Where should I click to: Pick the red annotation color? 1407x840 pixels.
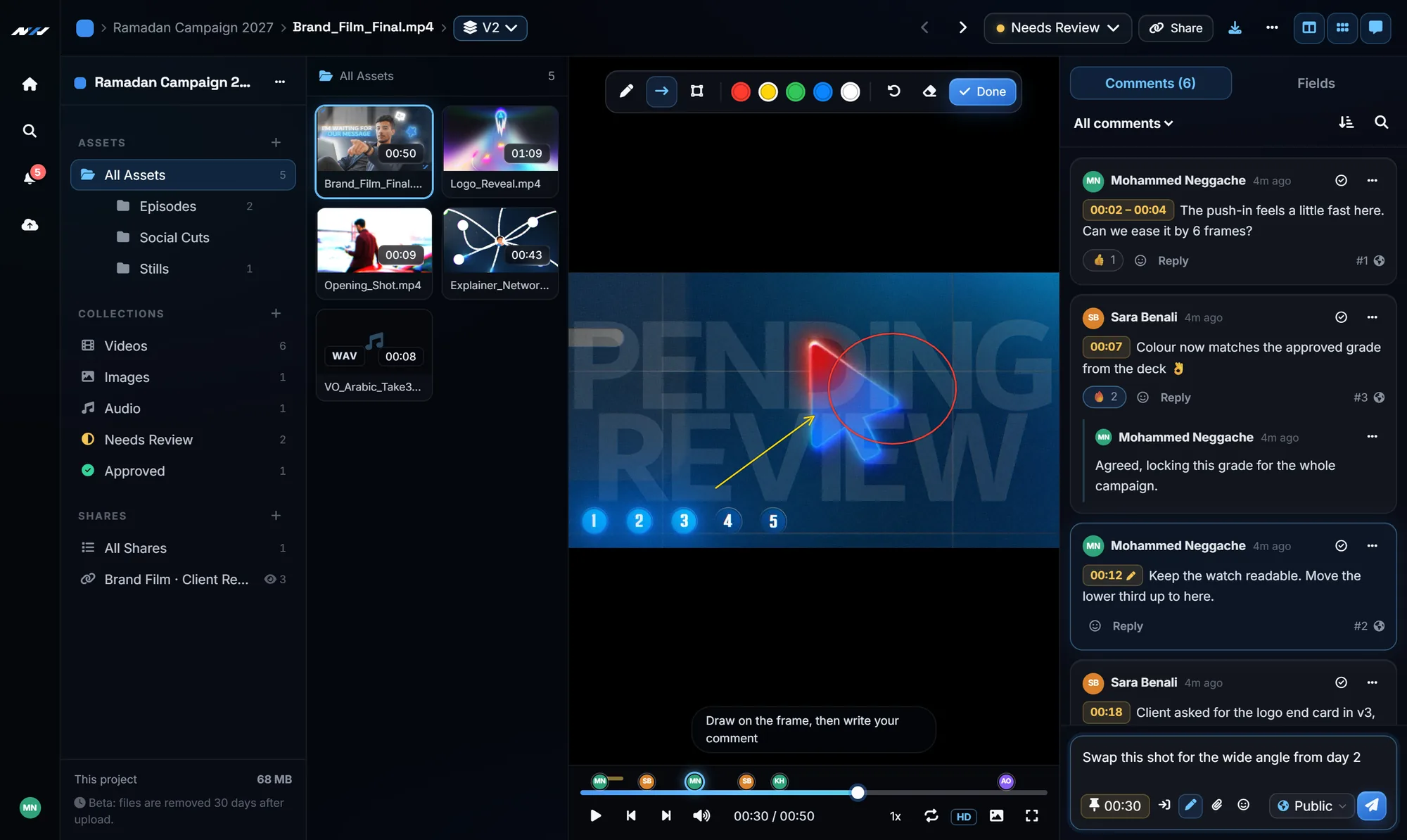click(x=741, y=91)
